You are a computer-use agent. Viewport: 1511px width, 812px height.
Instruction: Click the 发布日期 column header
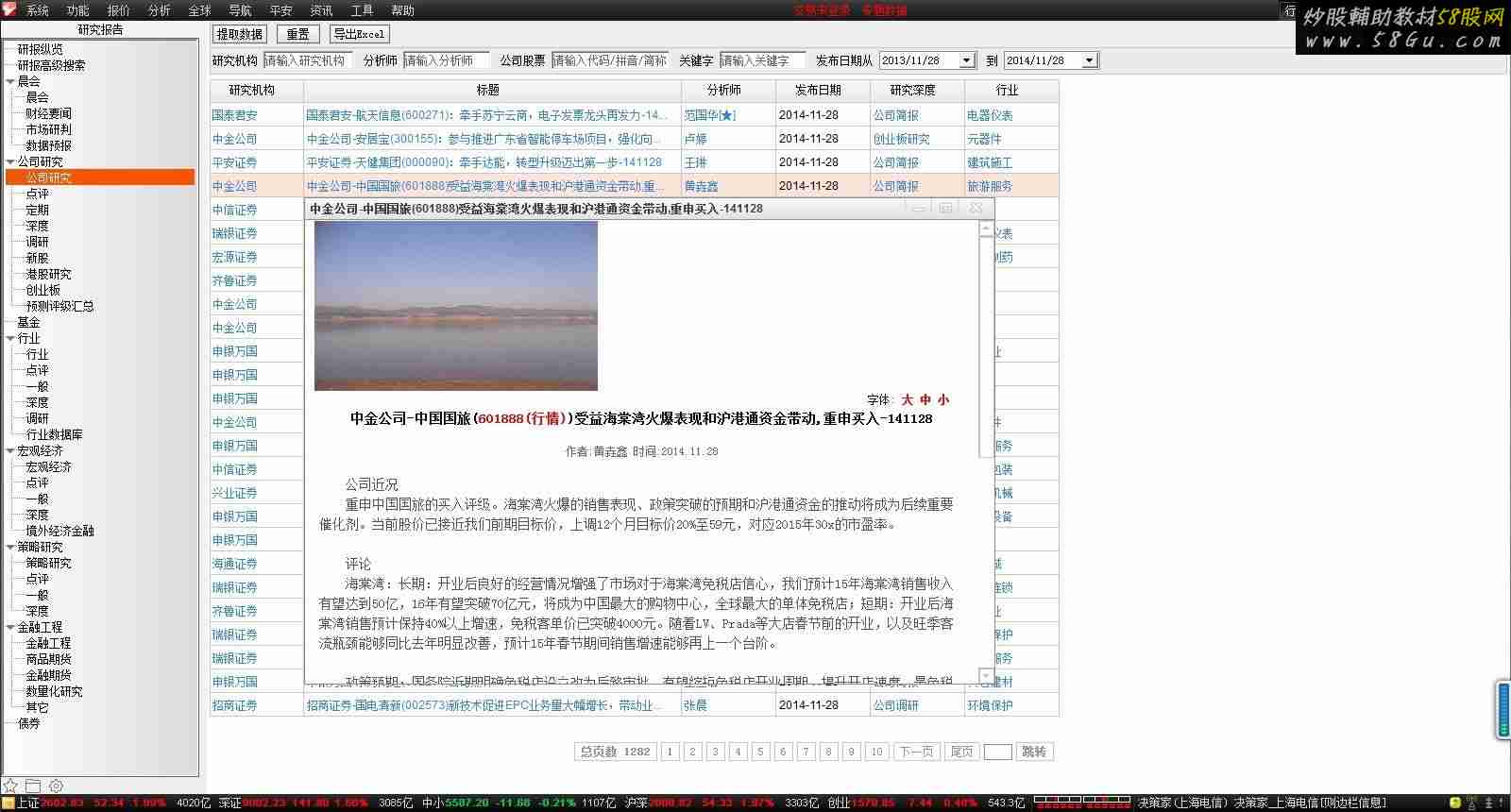[x=823, y=91]
